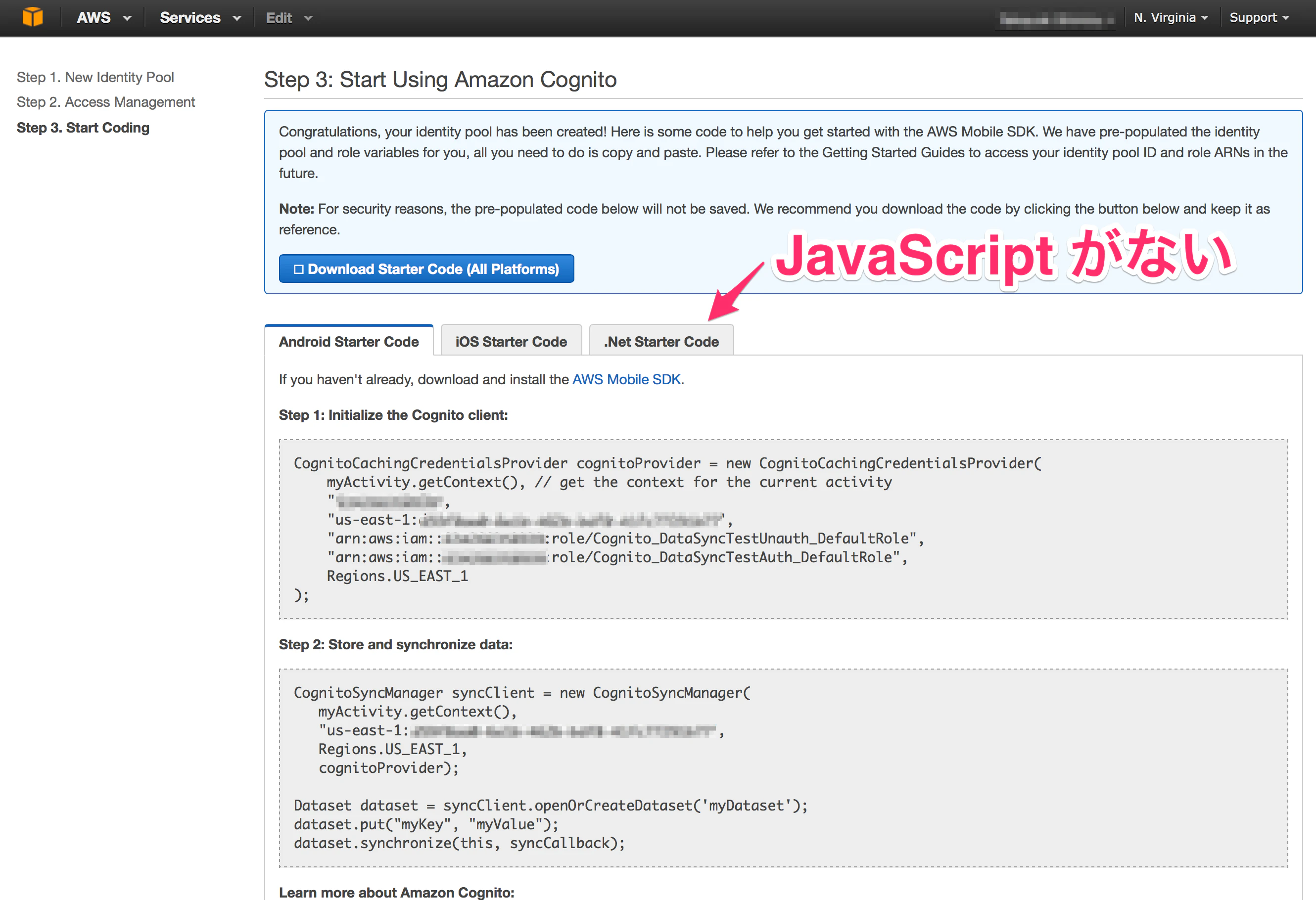Switch to Android Starter Code tab

(x=349, y=341)
